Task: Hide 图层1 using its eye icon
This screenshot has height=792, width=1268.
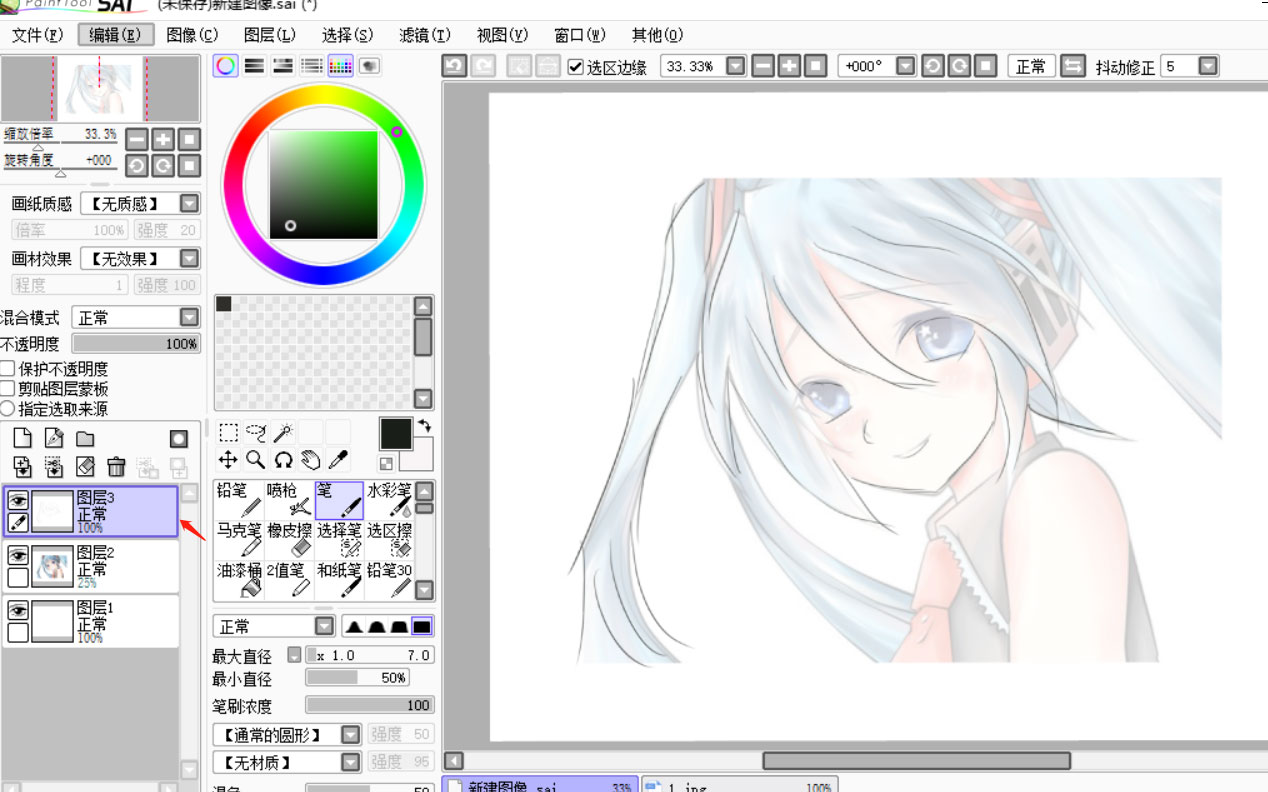Action: pos(18,611)
